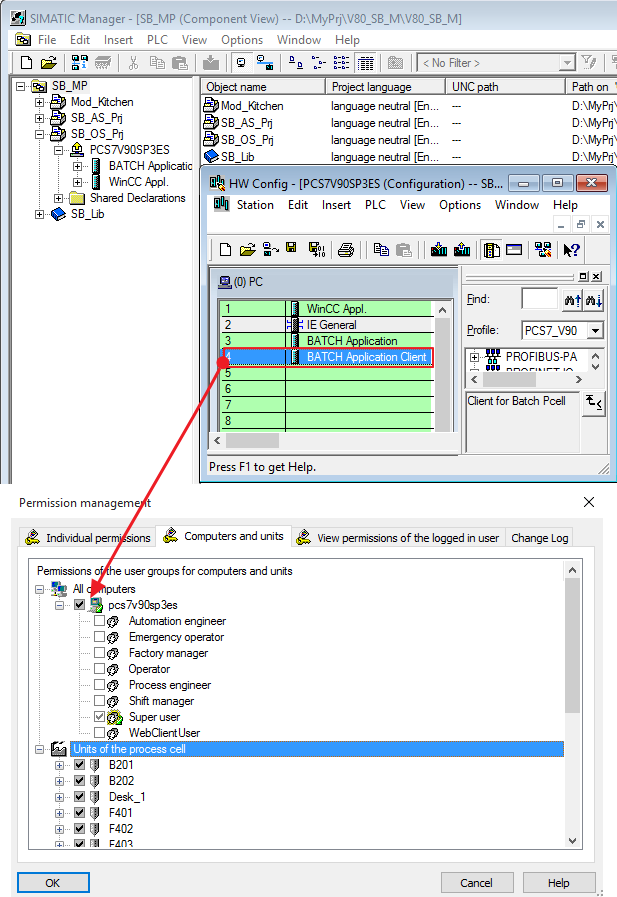The height and width of the screenshot is (897, 617).
Task: Expand Mod_Kitchen node in project tree
Action: tap(39, 102)
